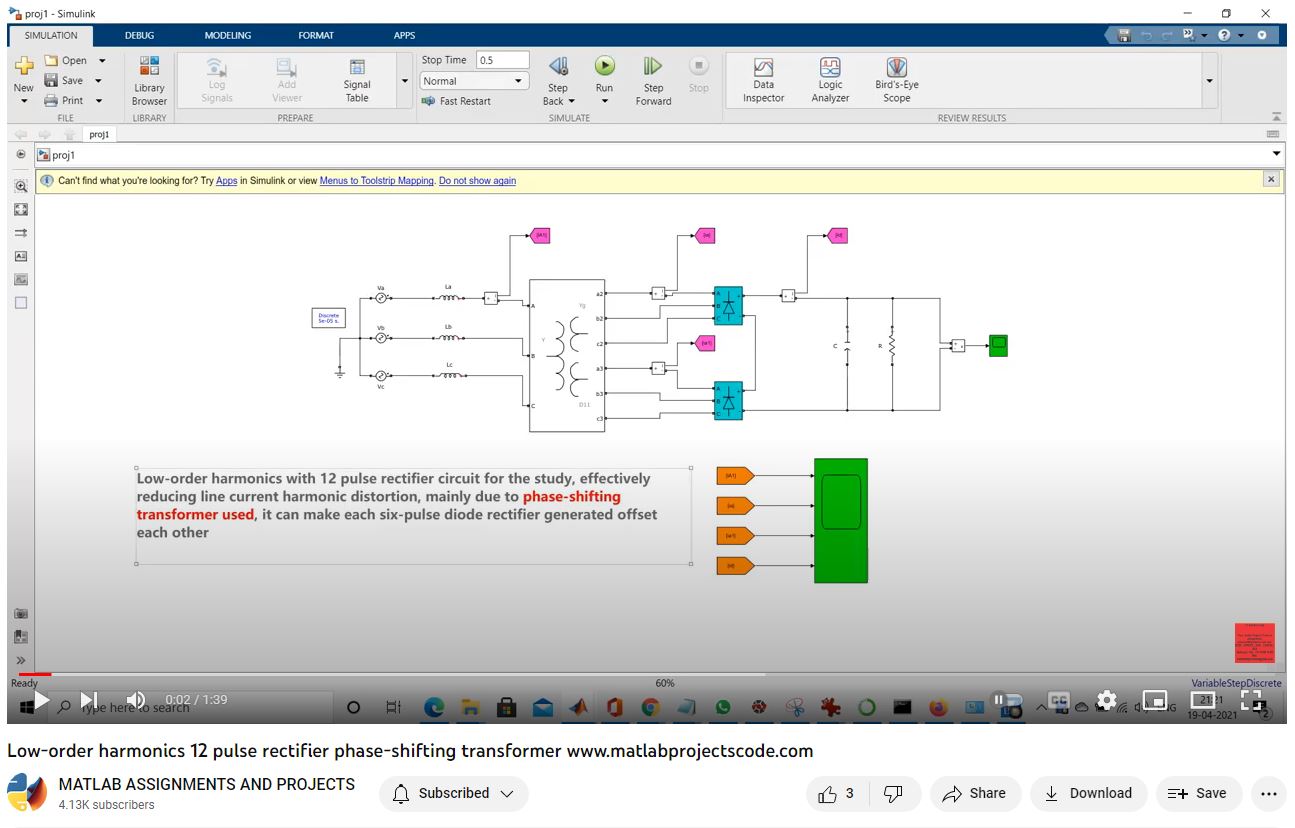Click the Discrete powergui block

coord(329,318)
